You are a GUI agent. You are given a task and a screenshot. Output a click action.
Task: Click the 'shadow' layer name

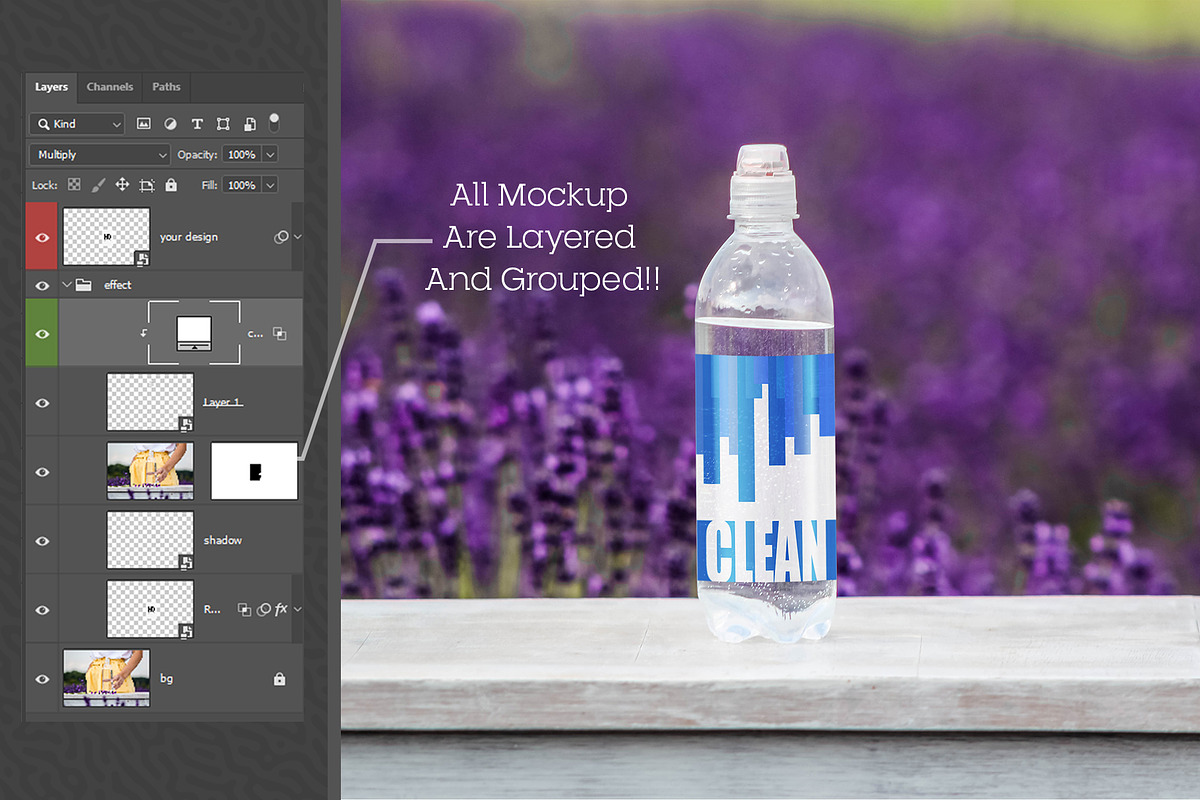[223, 540]
